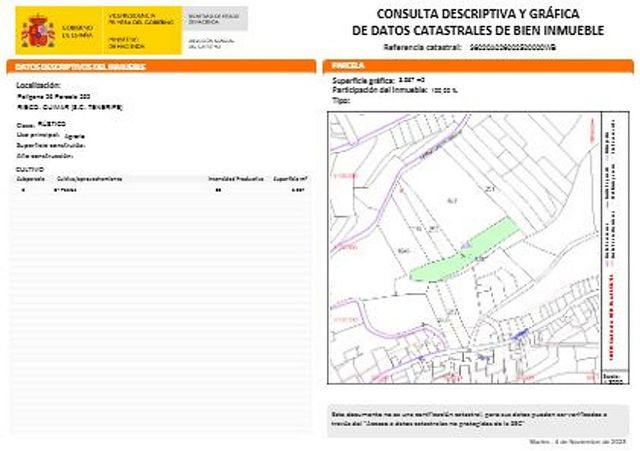Click the Spanish coat of arms emblem
Viewport: 640px width, 451px height.
pyautogui.click(x=38, y=31)
